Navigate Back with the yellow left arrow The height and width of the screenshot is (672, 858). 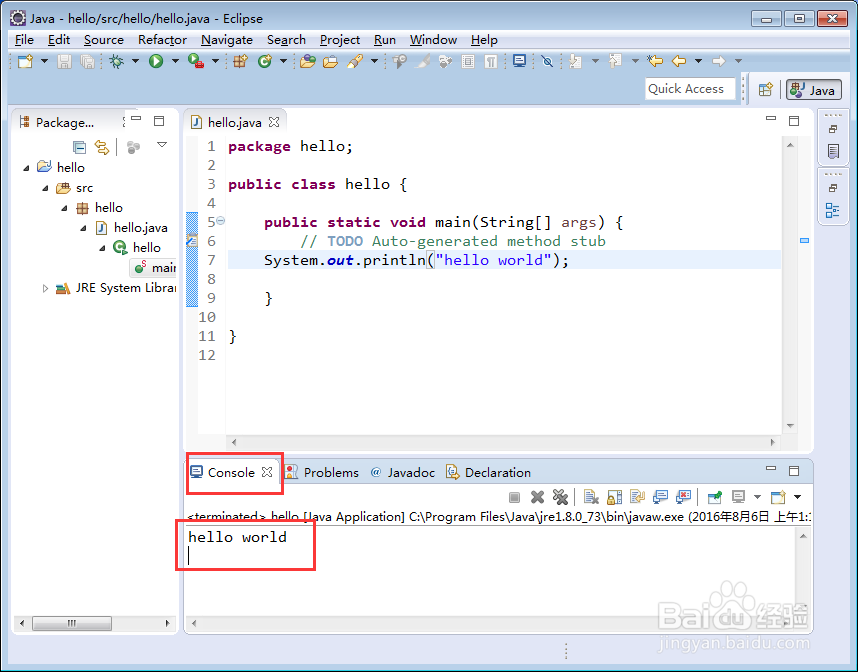point(679,61)
